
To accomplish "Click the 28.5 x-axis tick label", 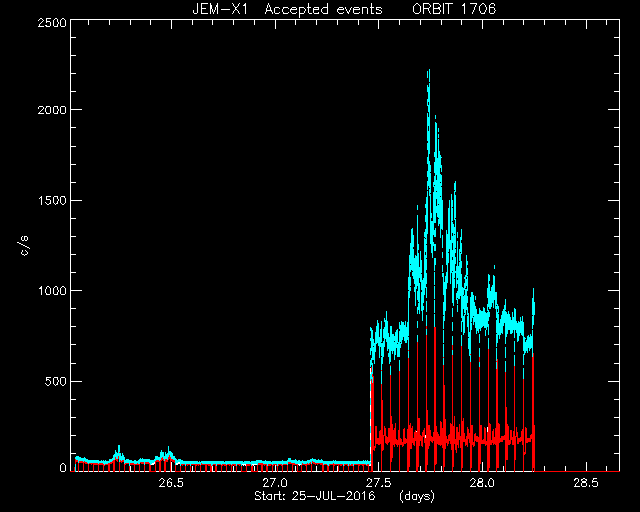I will pyautogui.click(x=586, y=483).
